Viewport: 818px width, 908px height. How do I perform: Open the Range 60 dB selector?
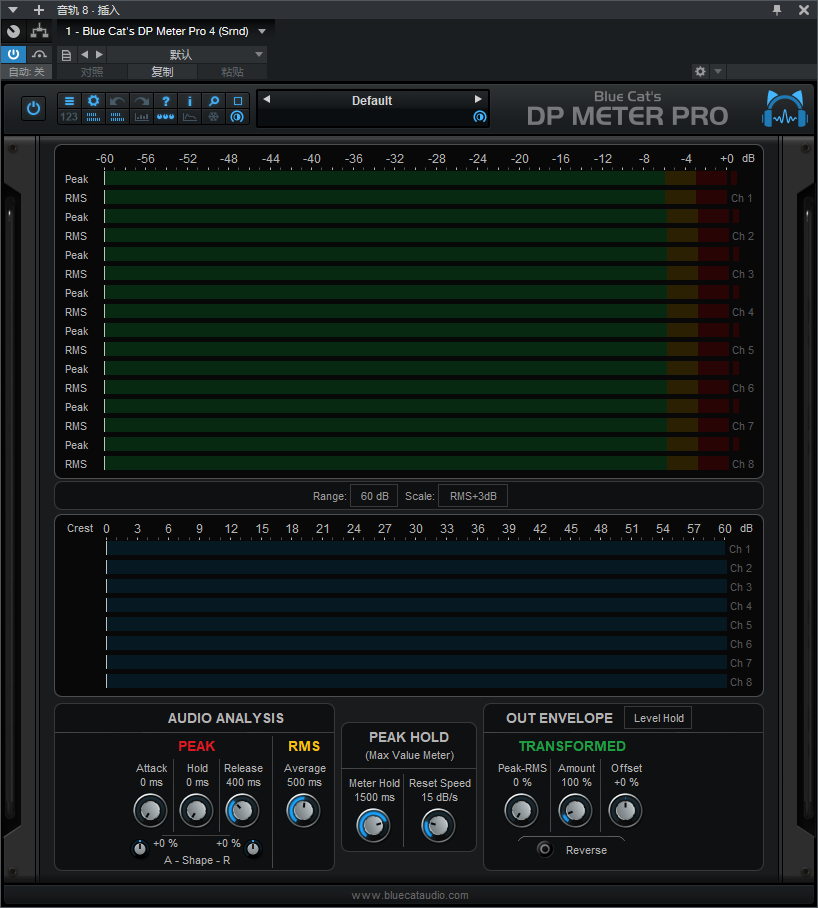click(374, 496)
